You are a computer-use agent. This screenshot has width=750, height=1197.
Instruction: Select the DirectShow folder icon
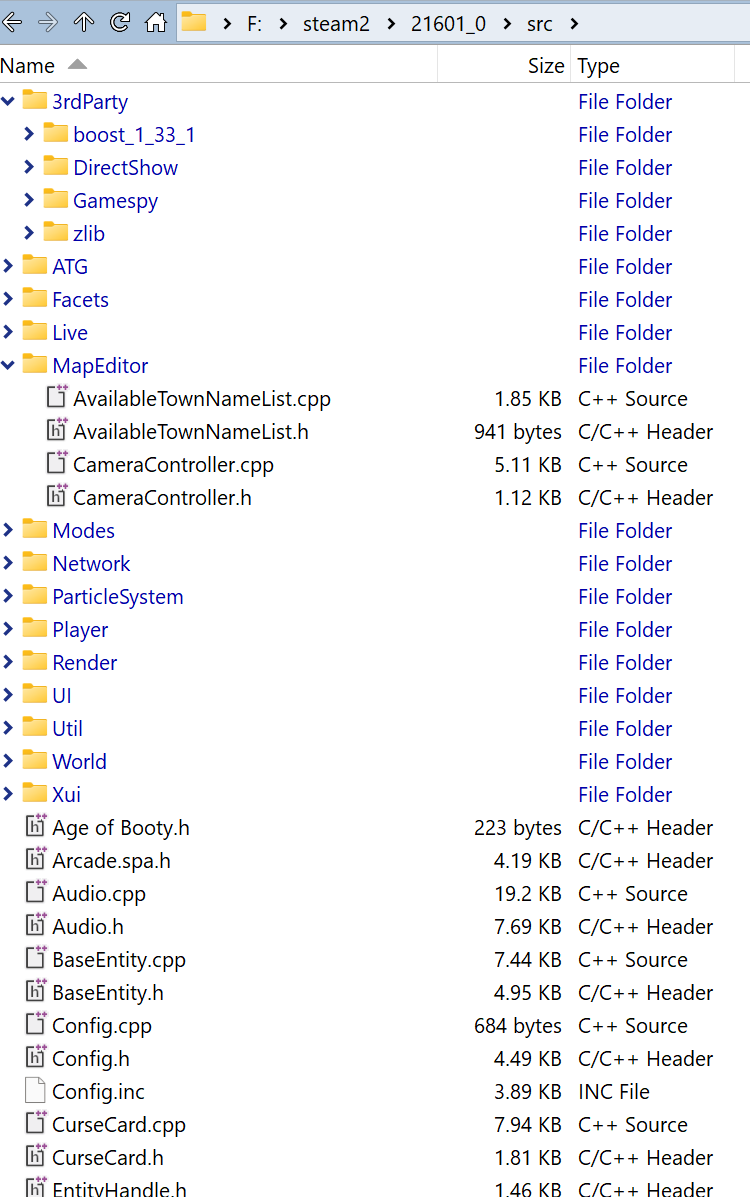tap(56, 166)
